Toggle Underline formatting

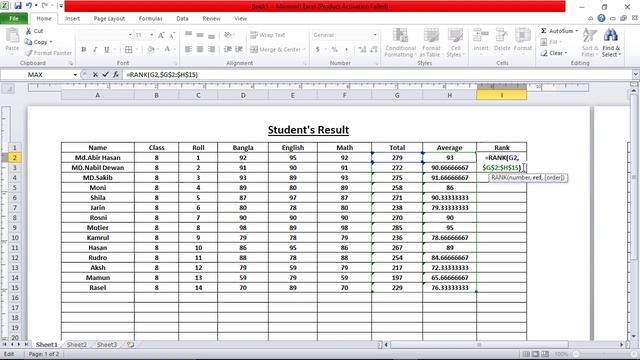[x=107, y=49]
